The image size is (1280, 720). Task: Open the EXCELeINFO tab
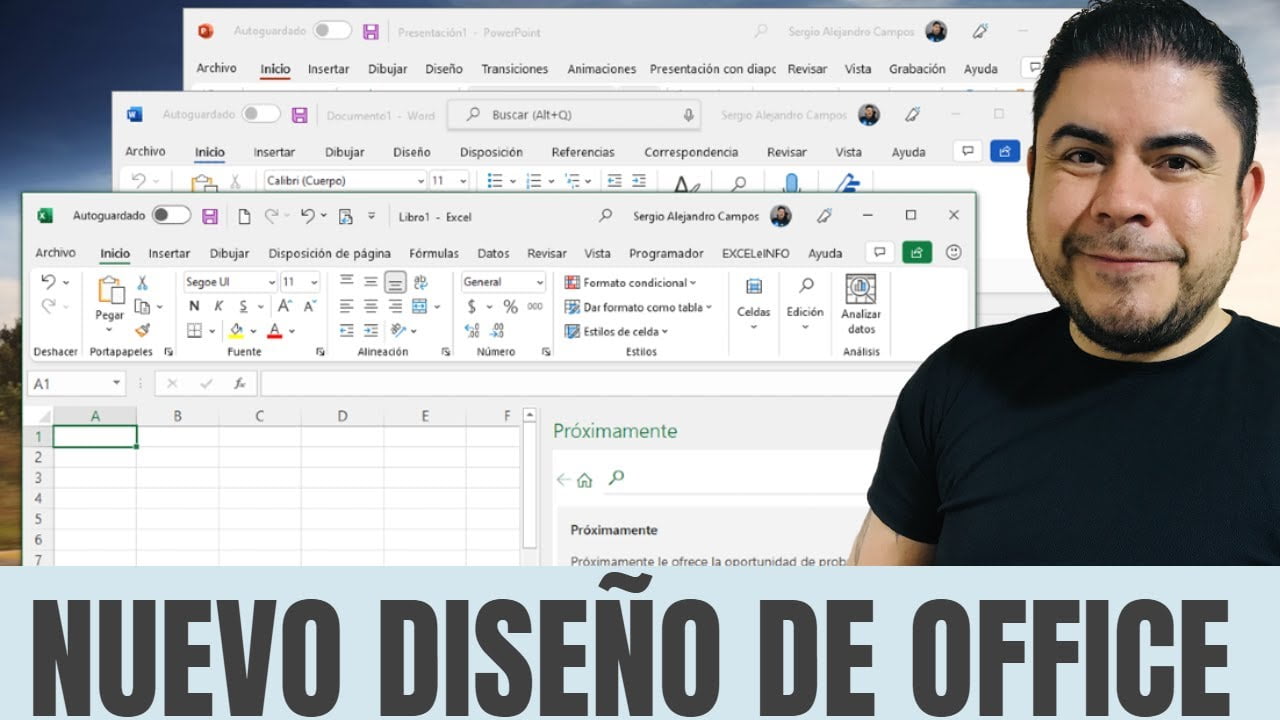coord(757,253)
